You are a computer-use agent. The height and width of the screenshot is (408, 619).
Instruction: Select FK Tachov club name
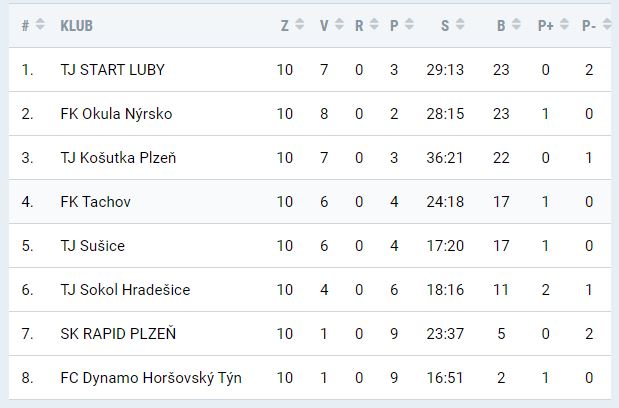pyautogui.click(x=95, y=202)
